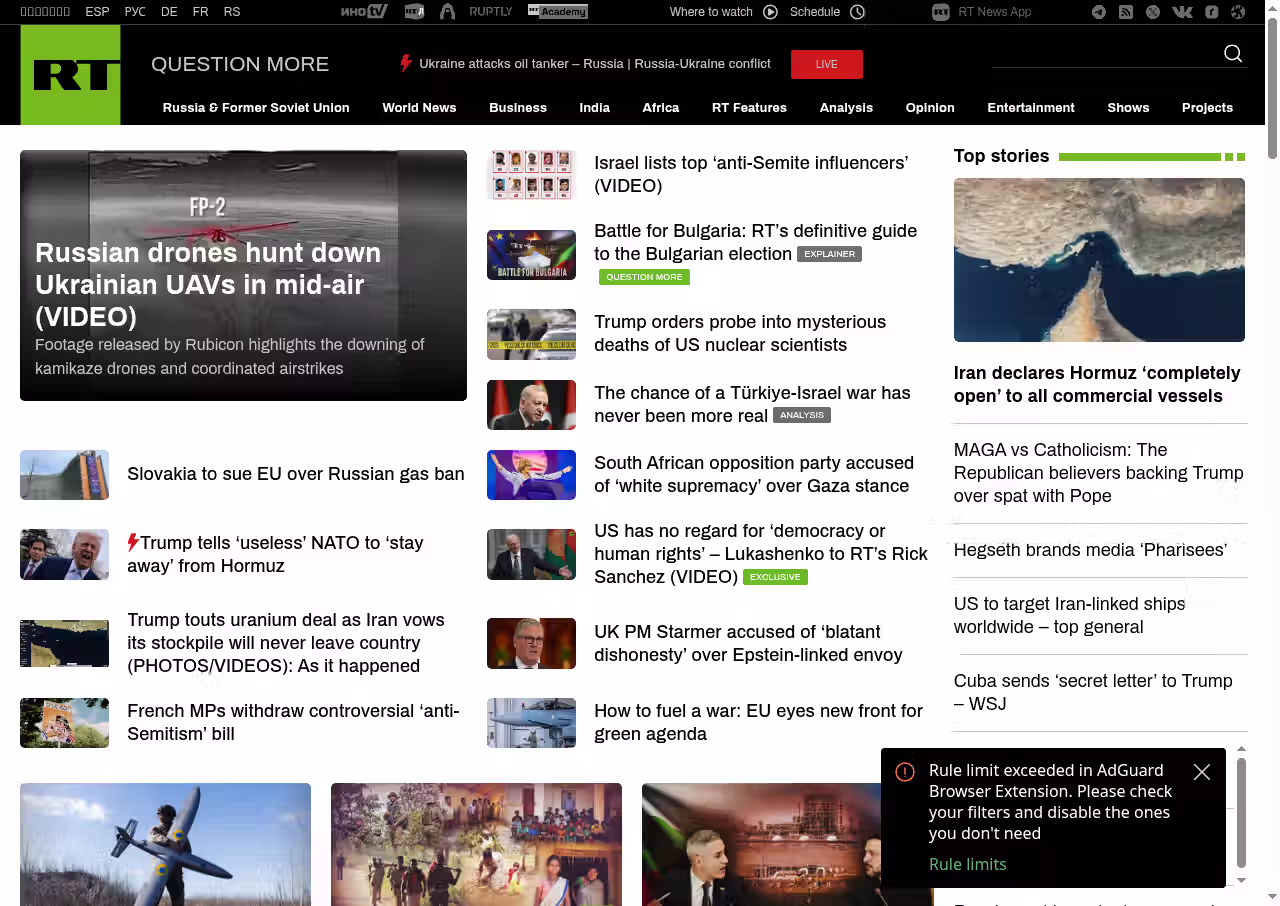Image resolution: width=1280 pixels, height=906 pixels.
Task: Open the RT Academy logo link
Action: pyautogui.click(x=557, y=12)
